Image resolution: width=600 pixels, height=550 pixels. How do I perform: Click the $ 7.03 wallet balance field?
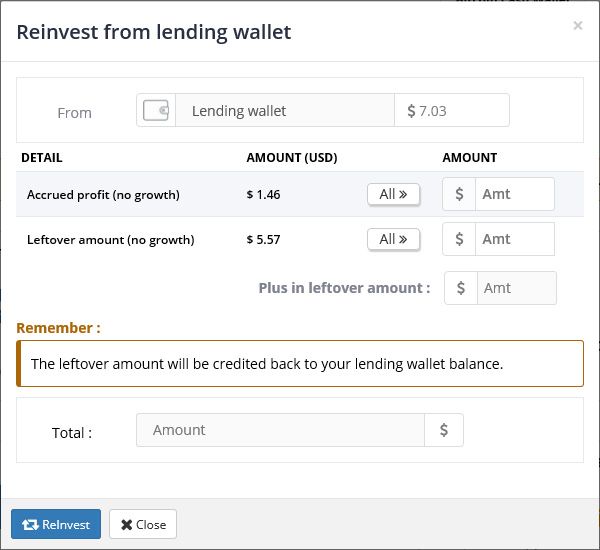[x=452, y=111]
